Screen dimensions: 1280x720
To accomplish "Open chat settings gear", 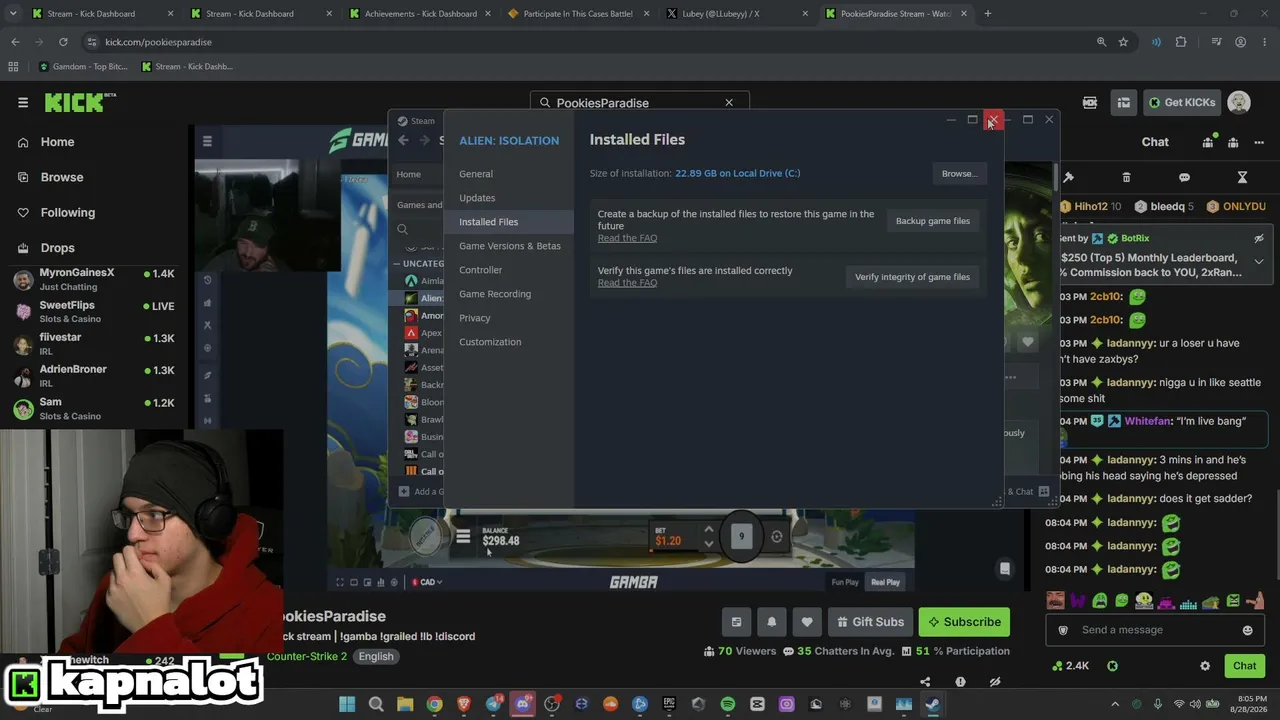I will [1205, 666].
